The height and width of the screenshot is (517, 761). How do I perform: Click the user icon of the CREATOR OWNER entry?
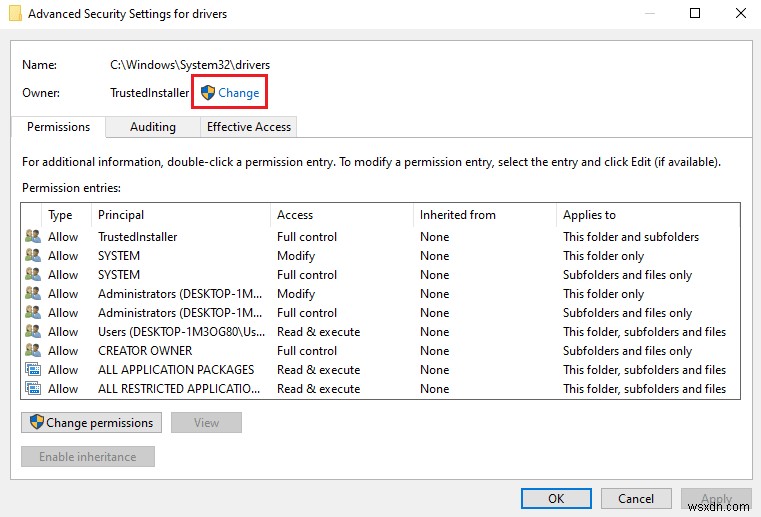click(x=33, y=350)
